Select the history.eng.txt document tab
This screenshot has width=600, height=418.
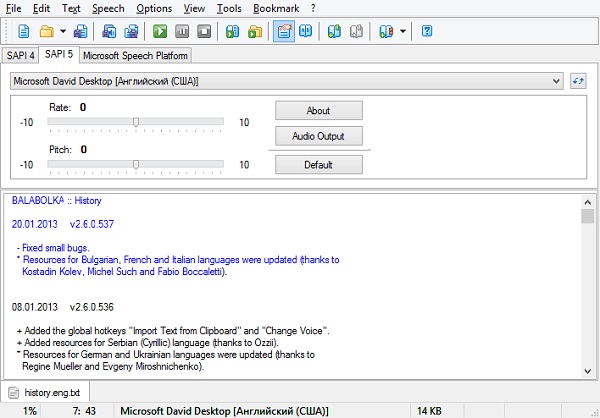click(x=45, y=393)
